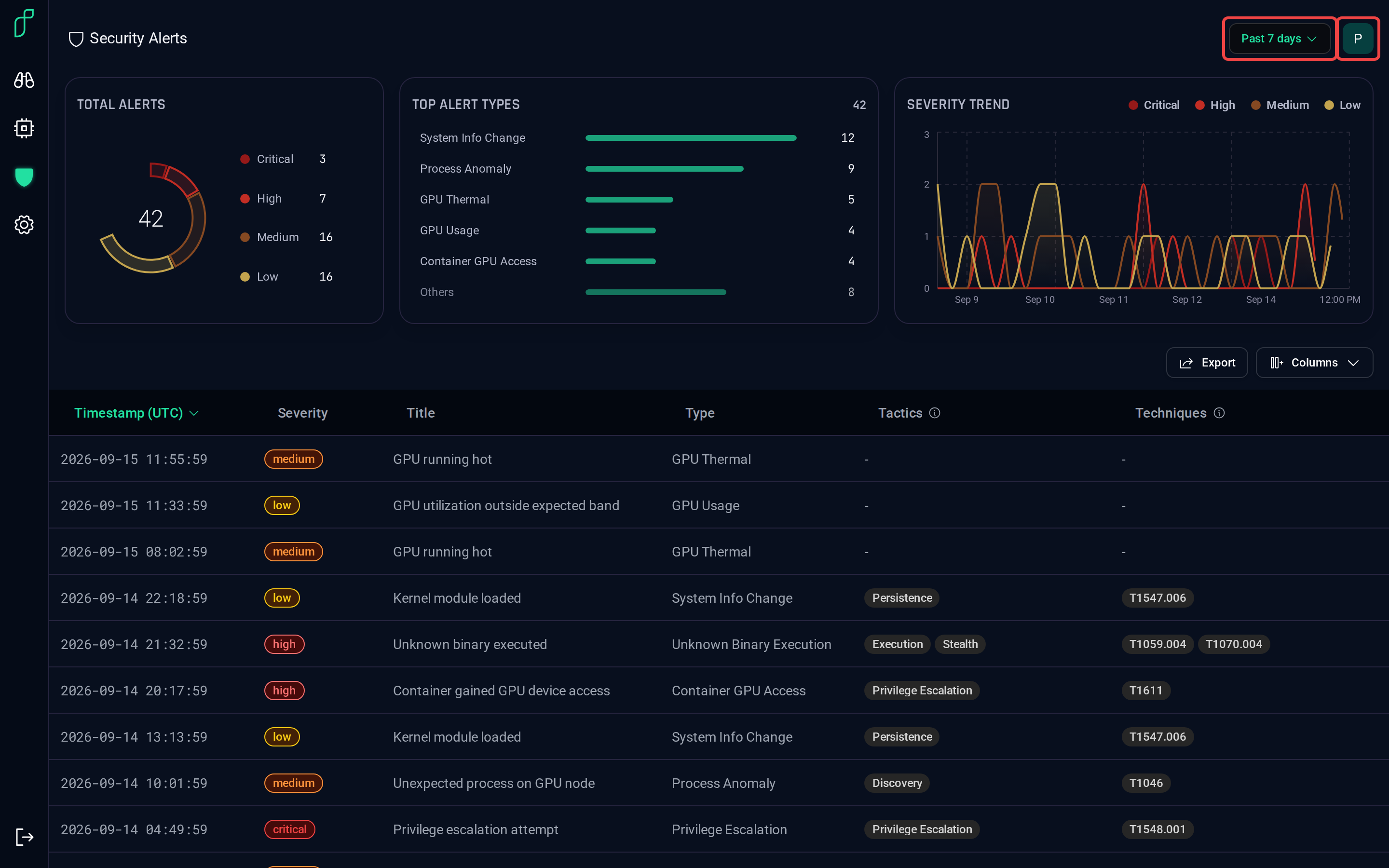Open the Unknown binary executed alert
The height and width of the screenshot is (868, 1389).
(x=469, y=644)
